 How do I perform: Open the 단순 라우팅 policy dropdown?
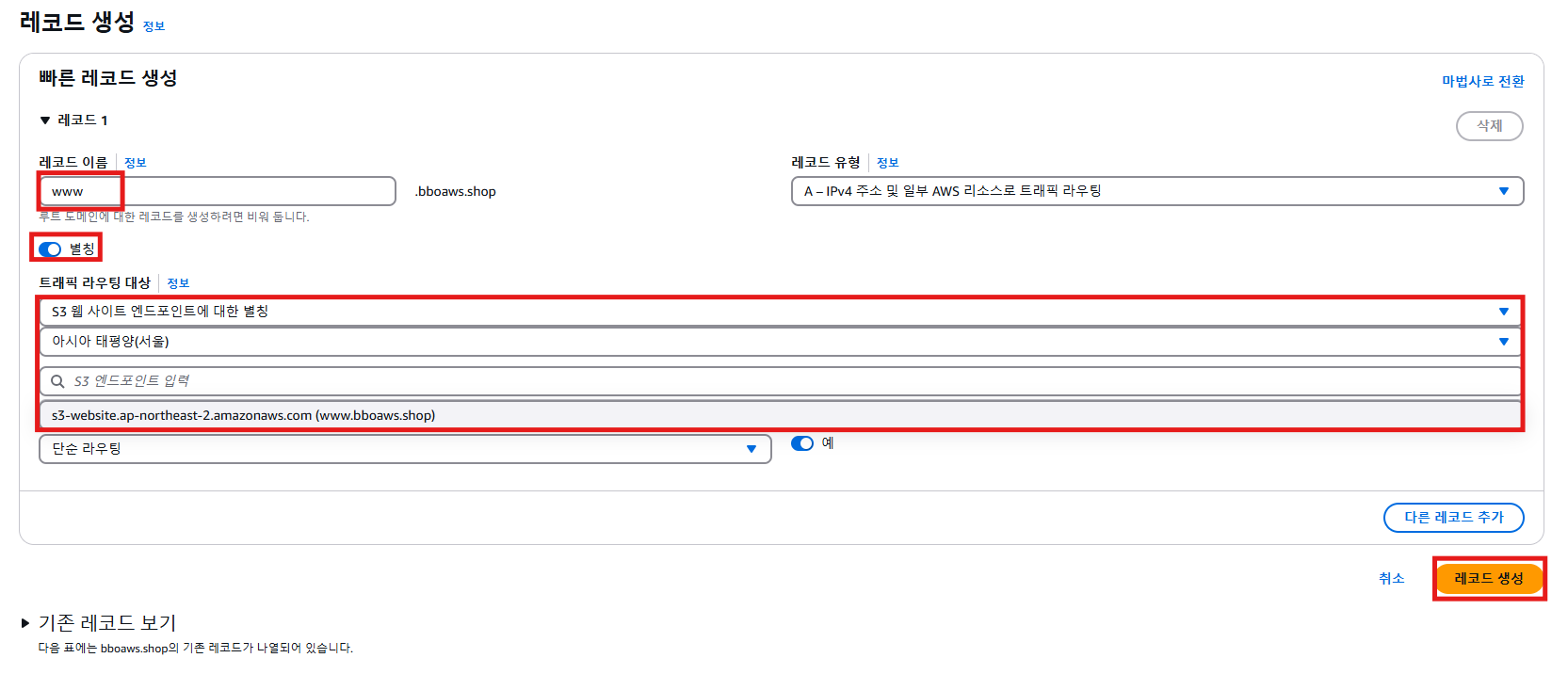[x=405, y=449]
